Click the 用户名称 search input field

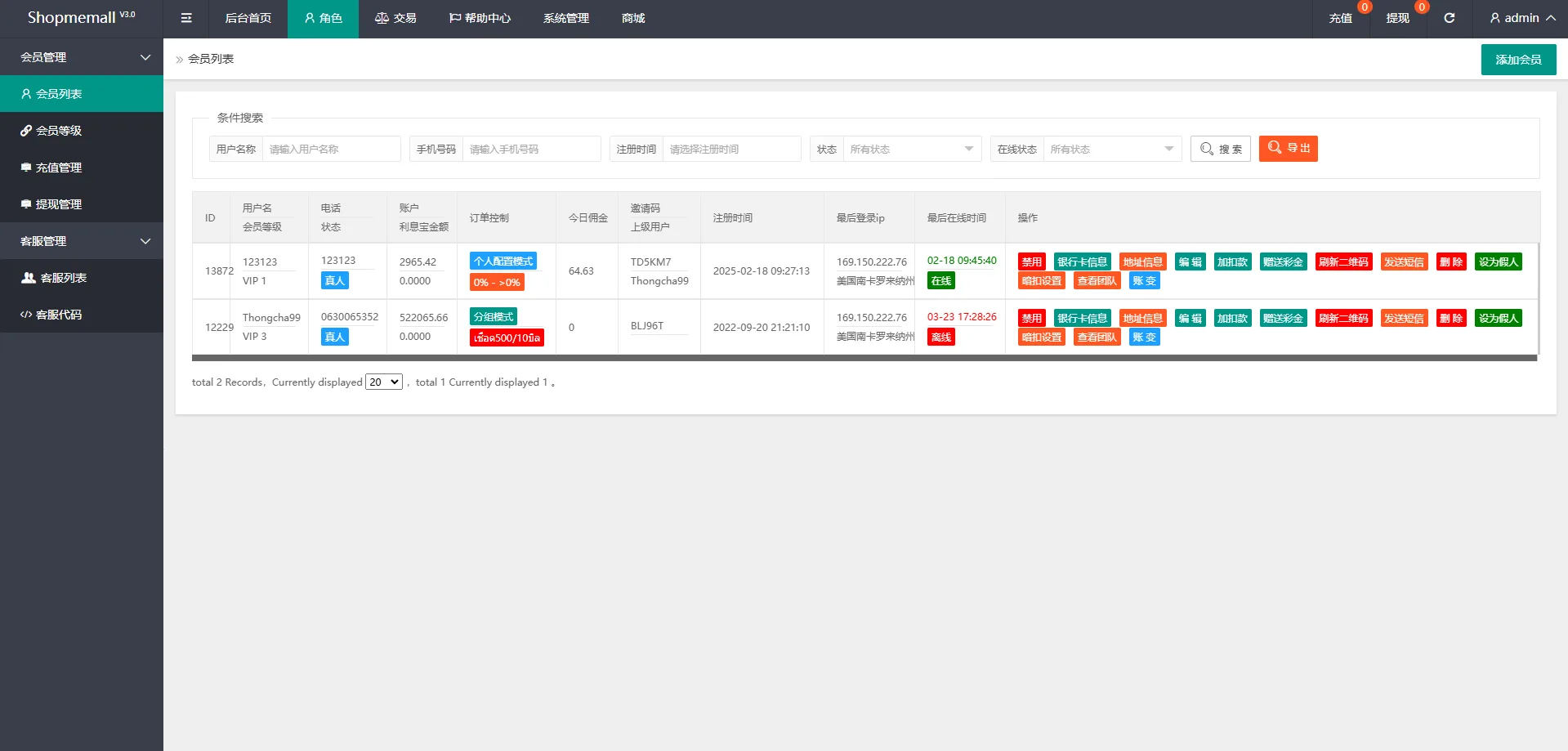tap(331, 149)
